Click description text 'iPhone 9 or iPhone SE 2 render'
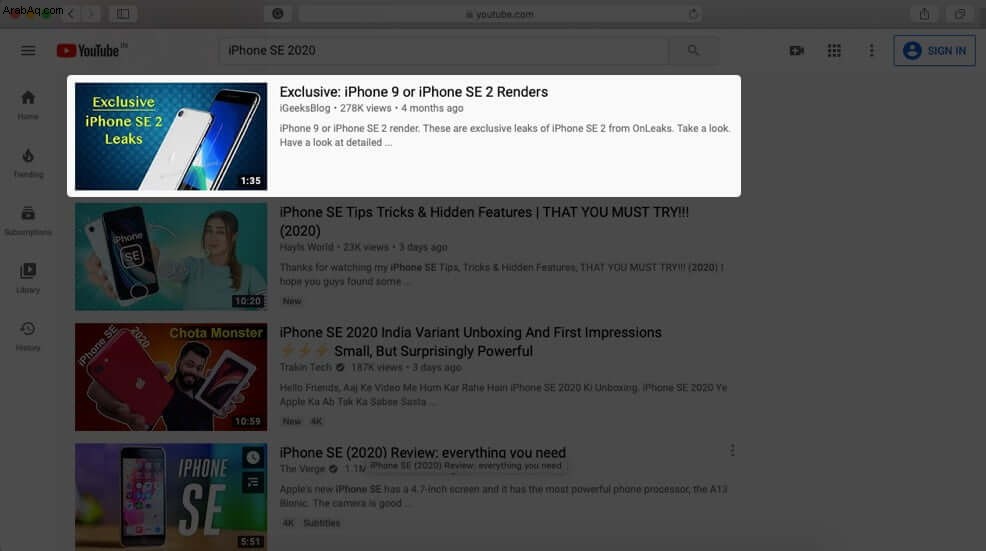986x551 pixels. [349, 128]
